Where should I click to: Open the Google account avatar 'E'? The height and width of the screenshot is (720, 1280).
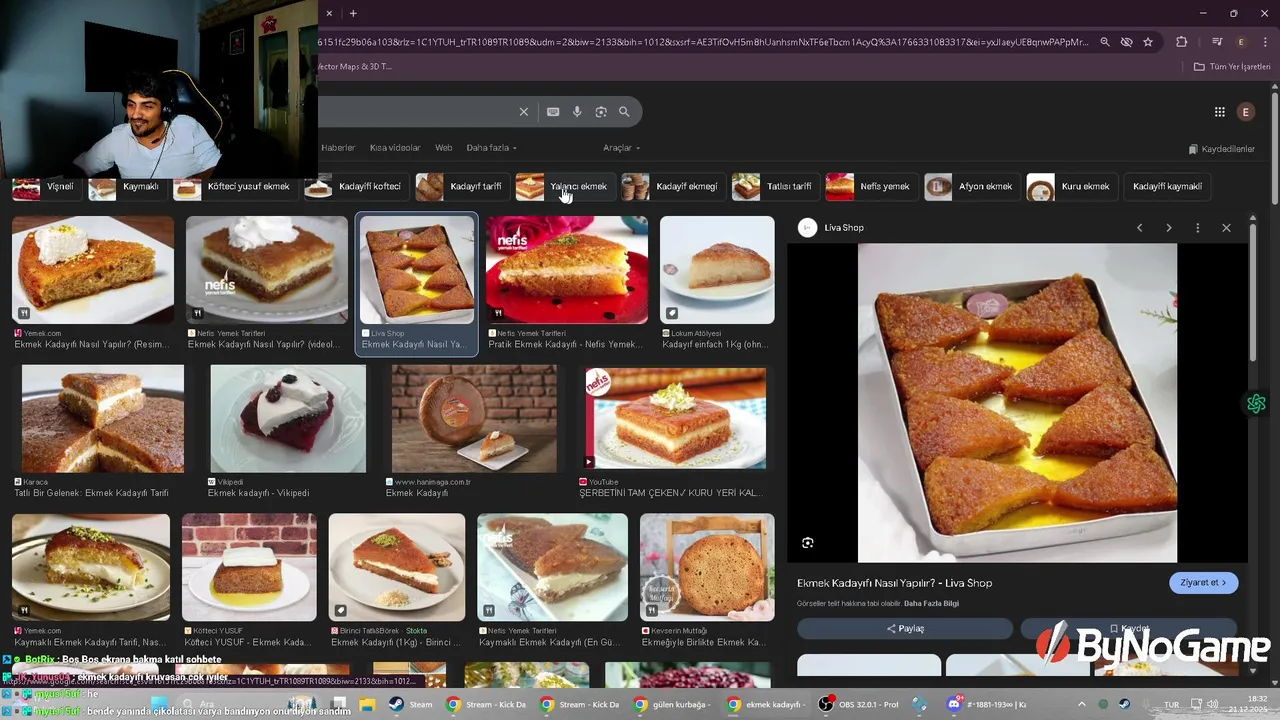[x=1246, y=112]
